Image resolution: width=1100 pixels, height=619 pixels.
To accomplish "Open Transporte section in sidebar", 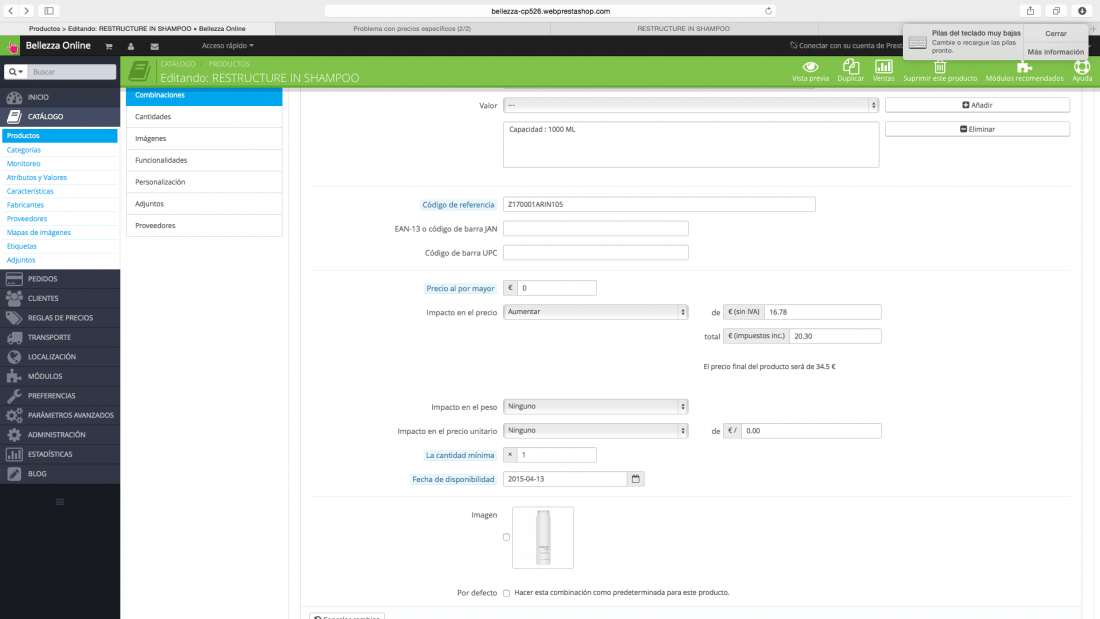I will (x=60, y=338).
